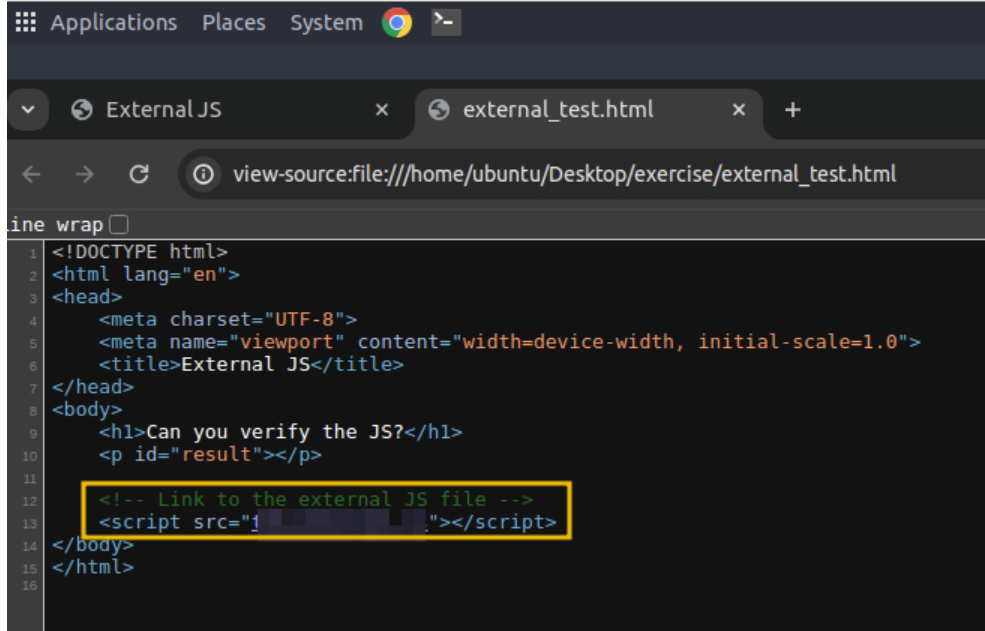
Task: Click the Chrome launcher icon in top panel
Action: click(397, 23)
